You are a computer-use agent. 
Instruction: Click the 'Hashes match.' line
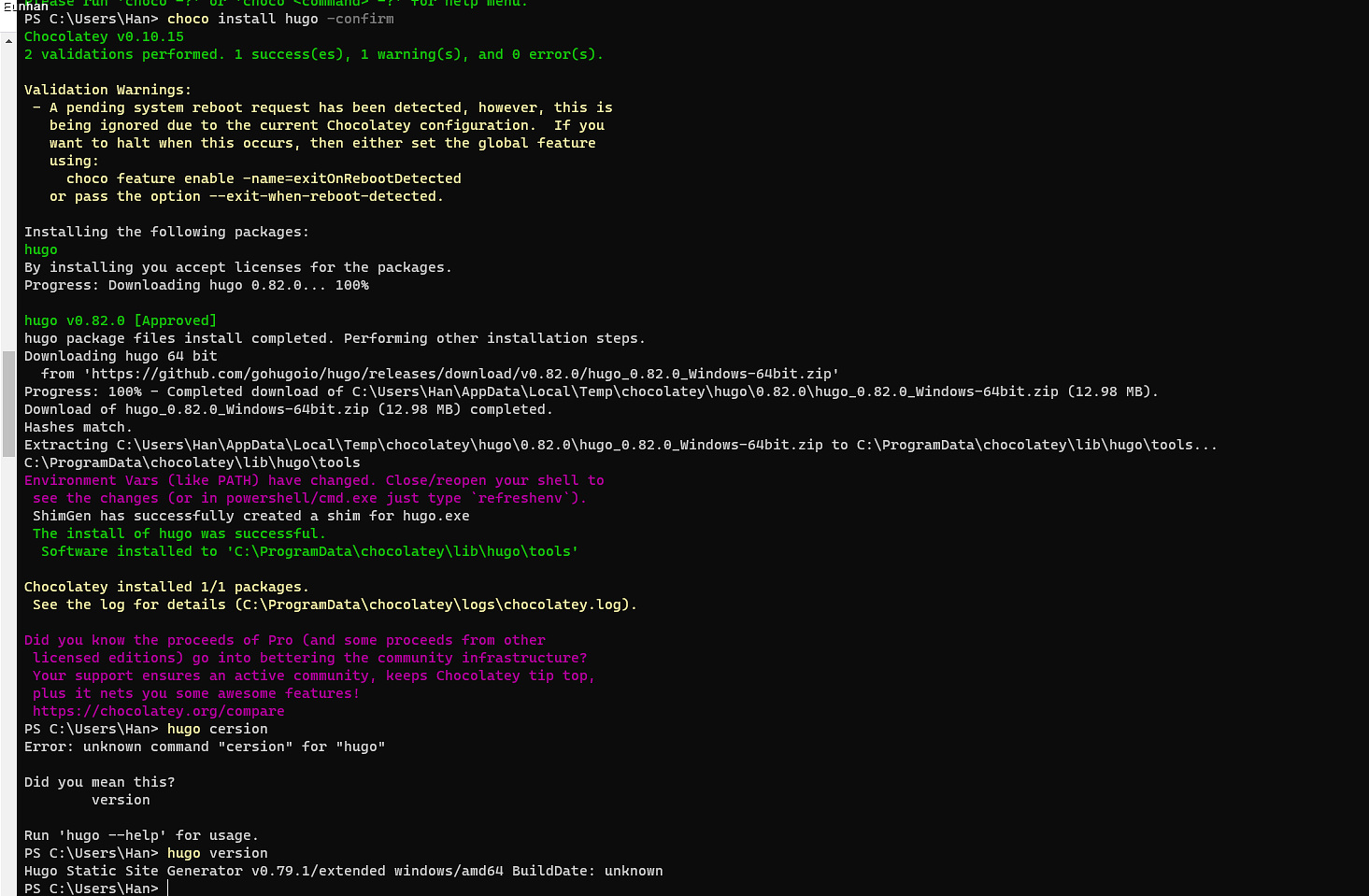(78, 427)
